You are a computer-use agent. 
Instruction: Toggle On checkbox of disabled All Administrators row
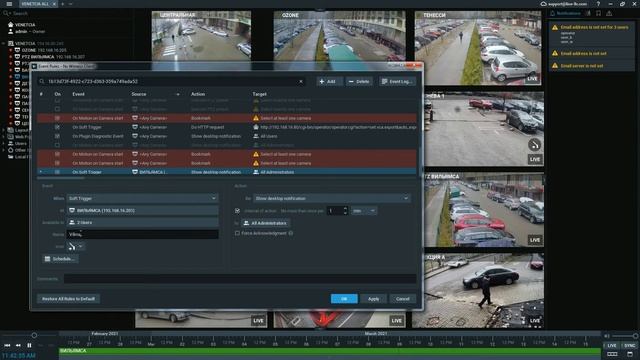(x=57, y=145)
